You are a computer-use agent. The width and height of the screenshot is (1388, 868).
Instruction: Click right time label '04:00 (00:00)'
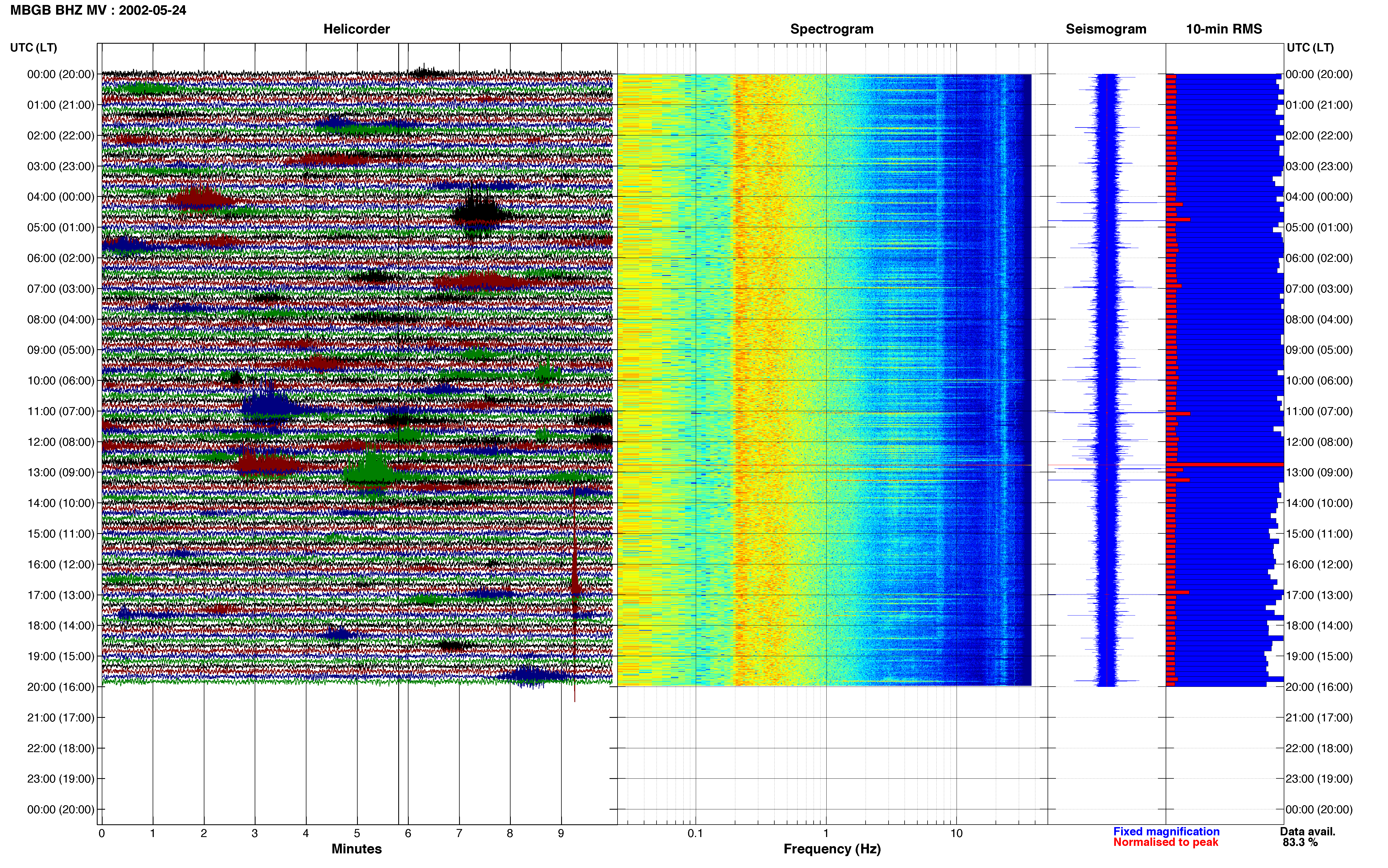(1319, 196)
